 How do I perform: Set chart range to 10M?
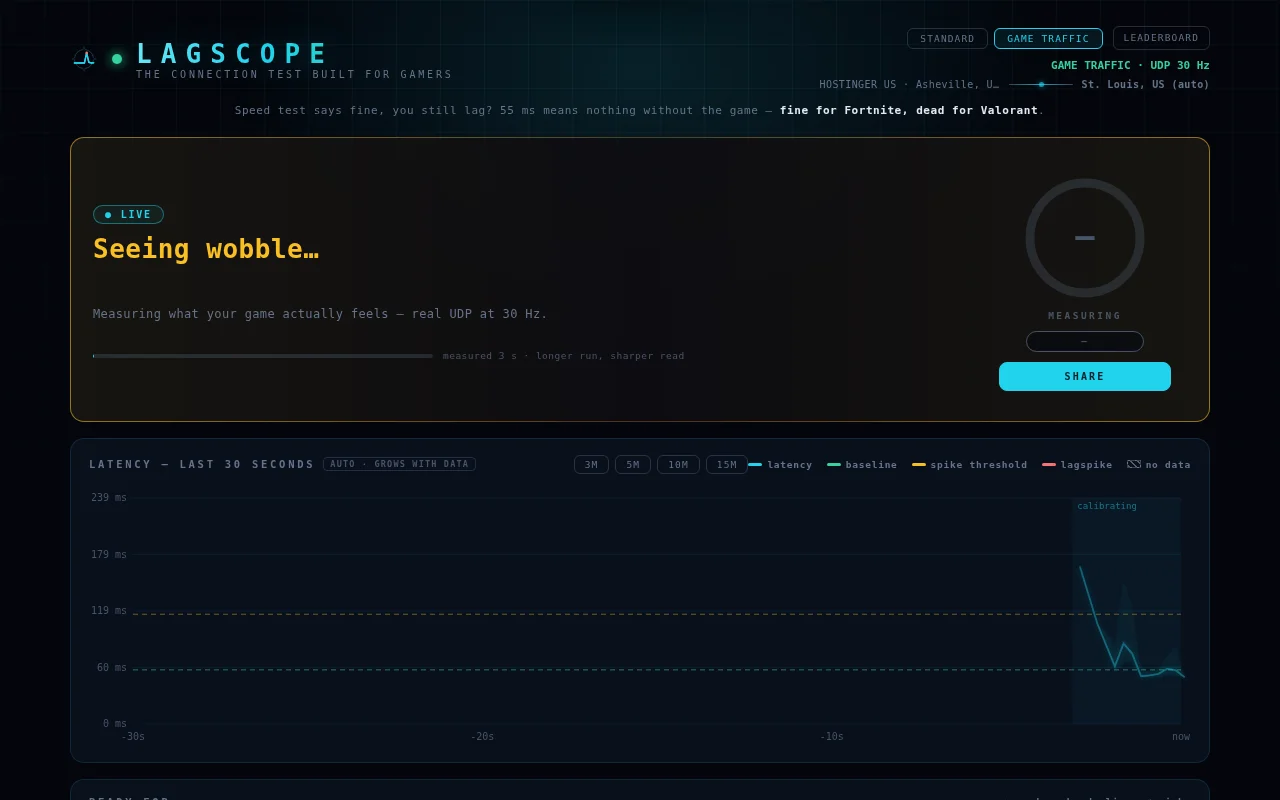678,464
